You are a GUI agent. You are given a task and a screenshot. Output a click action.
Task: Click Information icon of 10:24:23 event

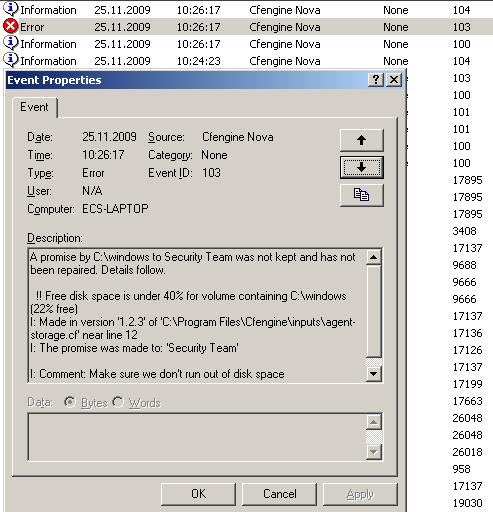[x=10, y=60]
